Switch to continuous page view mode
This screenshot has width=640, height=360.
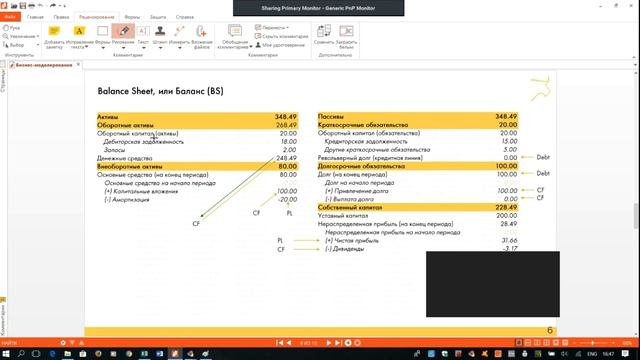(528, 343)
